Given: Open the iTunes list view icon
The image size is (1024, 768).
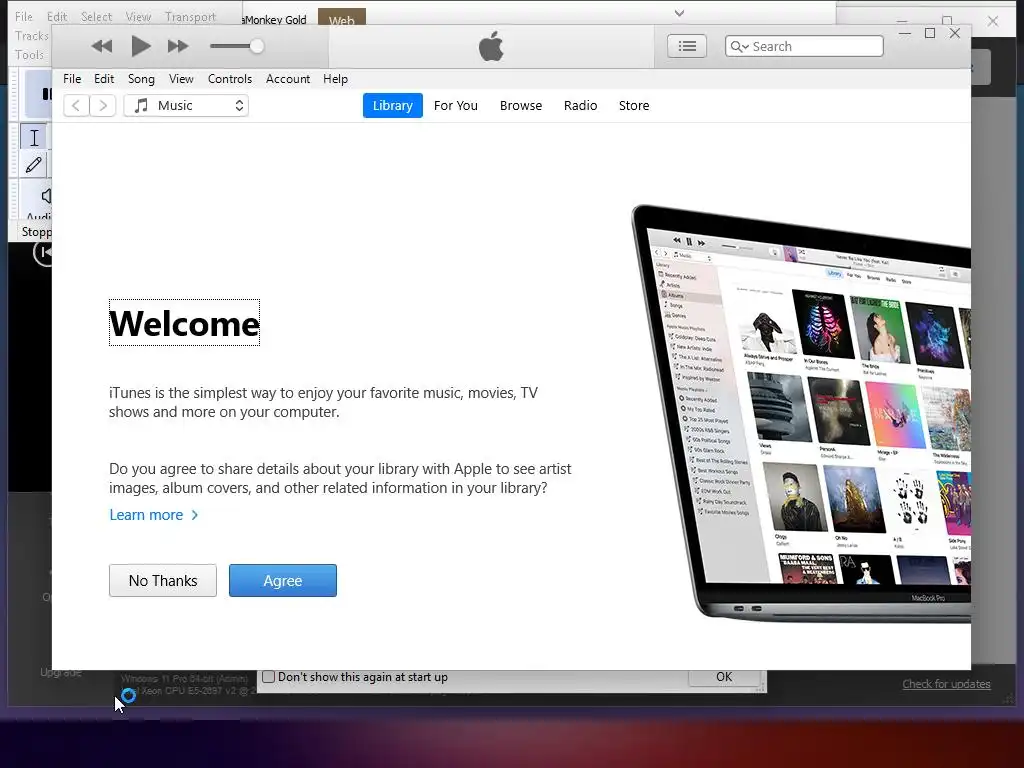Looking at the screenshot, I should point(687,46).
